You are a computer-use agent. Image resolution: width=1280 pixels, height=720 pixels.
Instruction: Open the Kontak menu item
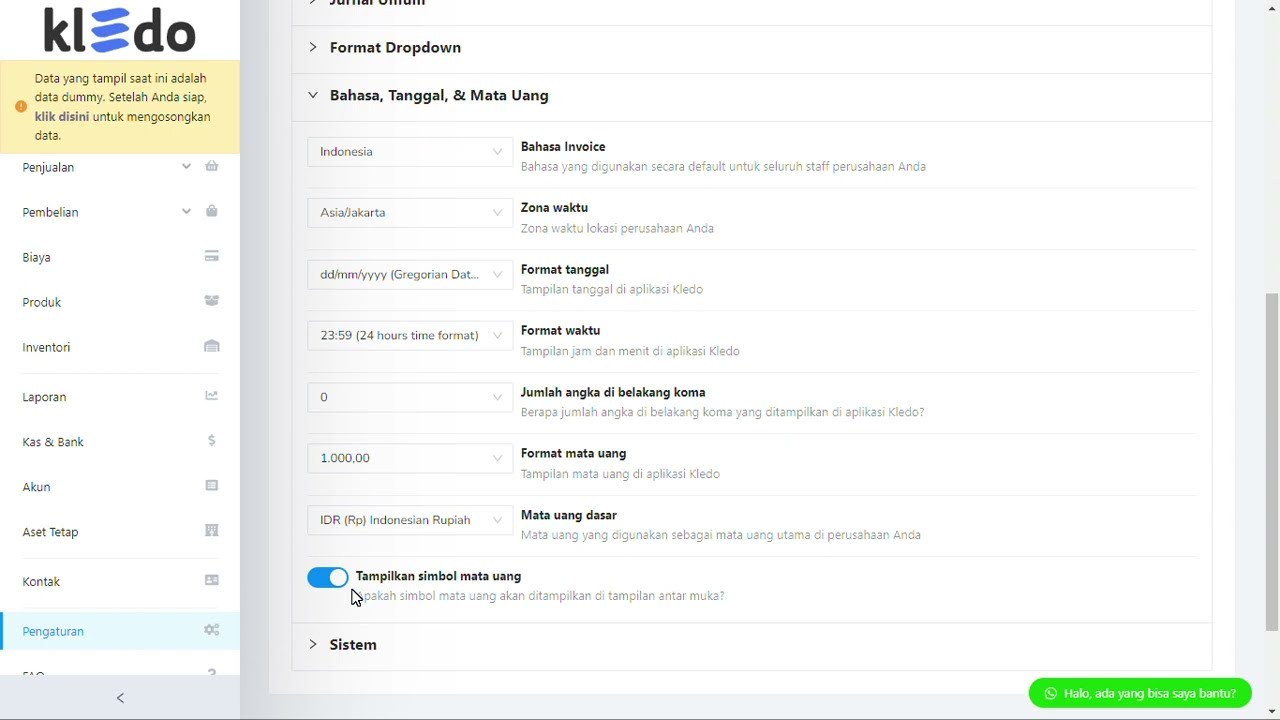42,582
